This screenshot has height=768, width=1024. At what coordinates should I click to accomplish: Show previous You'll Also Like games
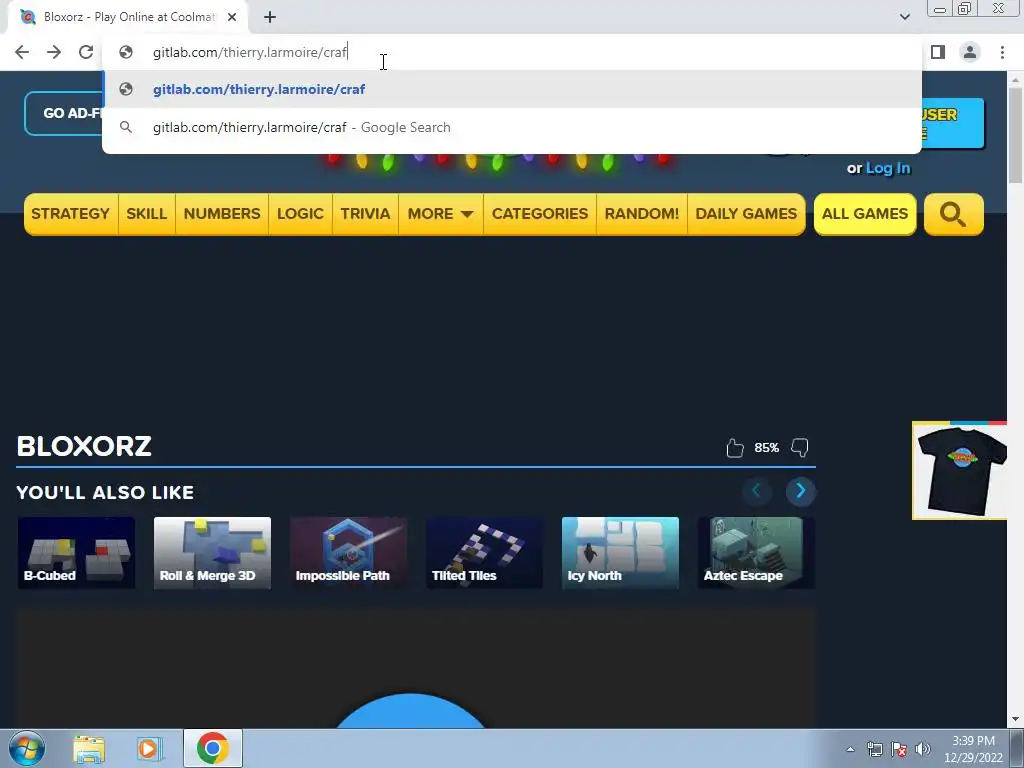(x=756, y=491)
